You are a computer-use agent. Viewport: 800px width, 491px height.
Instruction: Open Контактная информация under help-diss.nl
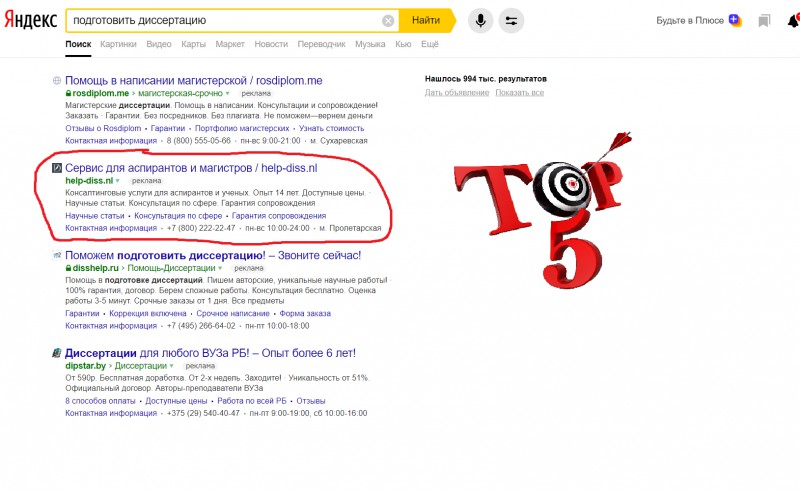tap(111, 228)
